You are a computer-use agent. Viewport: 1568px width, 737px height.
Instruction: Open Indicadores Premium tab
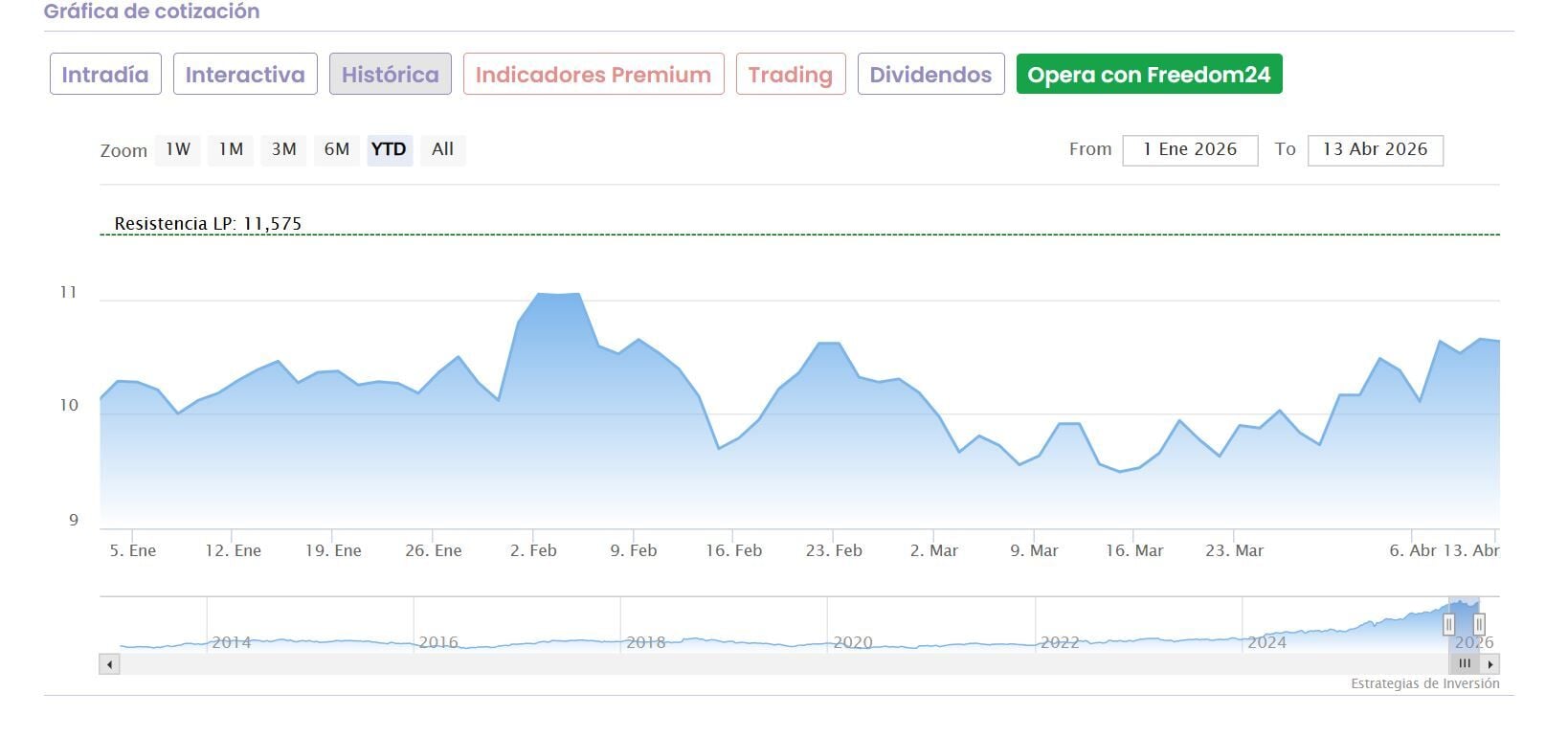tap(594, 75)
